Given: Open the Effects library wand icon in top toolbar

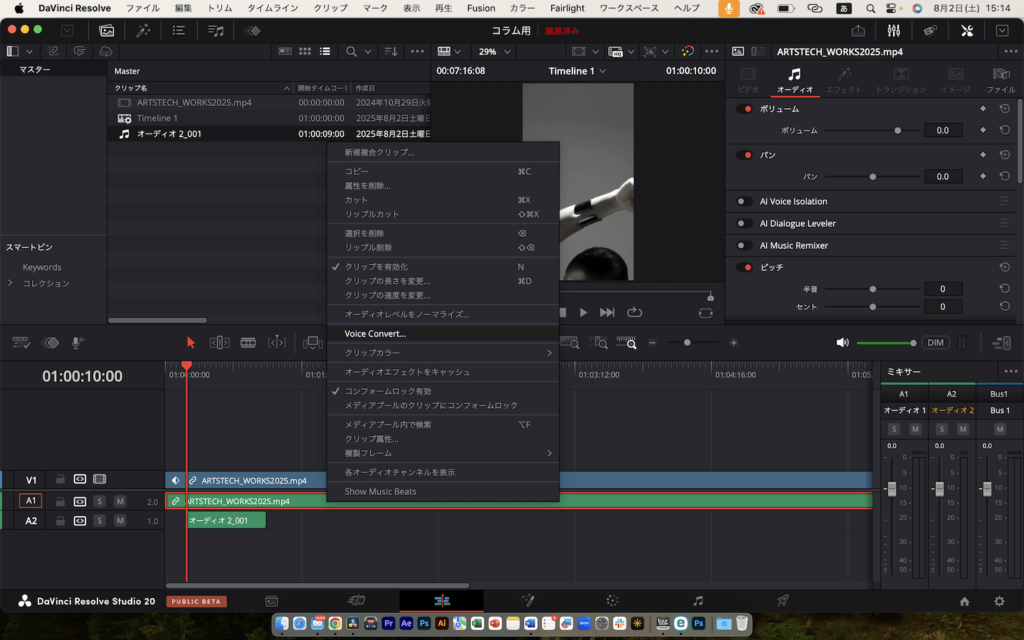Looking at the screenshot, I should (144, 31).
